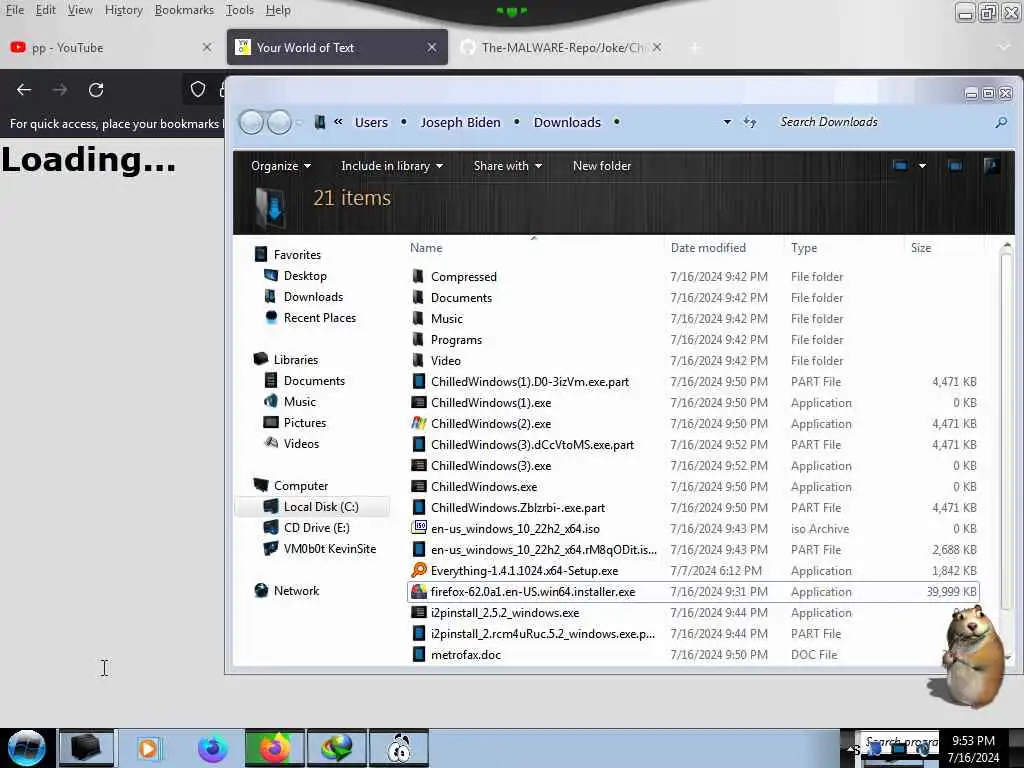The image size is (1024, 768).
Task: Click the Compressed folder icon
Action: [x=419, y=276]
